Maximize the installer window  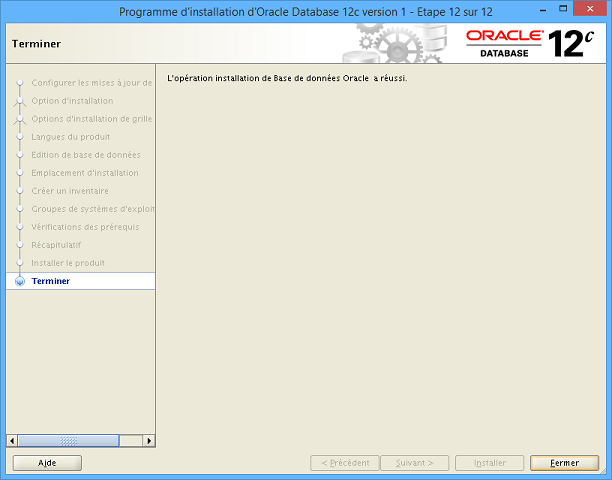563,9
